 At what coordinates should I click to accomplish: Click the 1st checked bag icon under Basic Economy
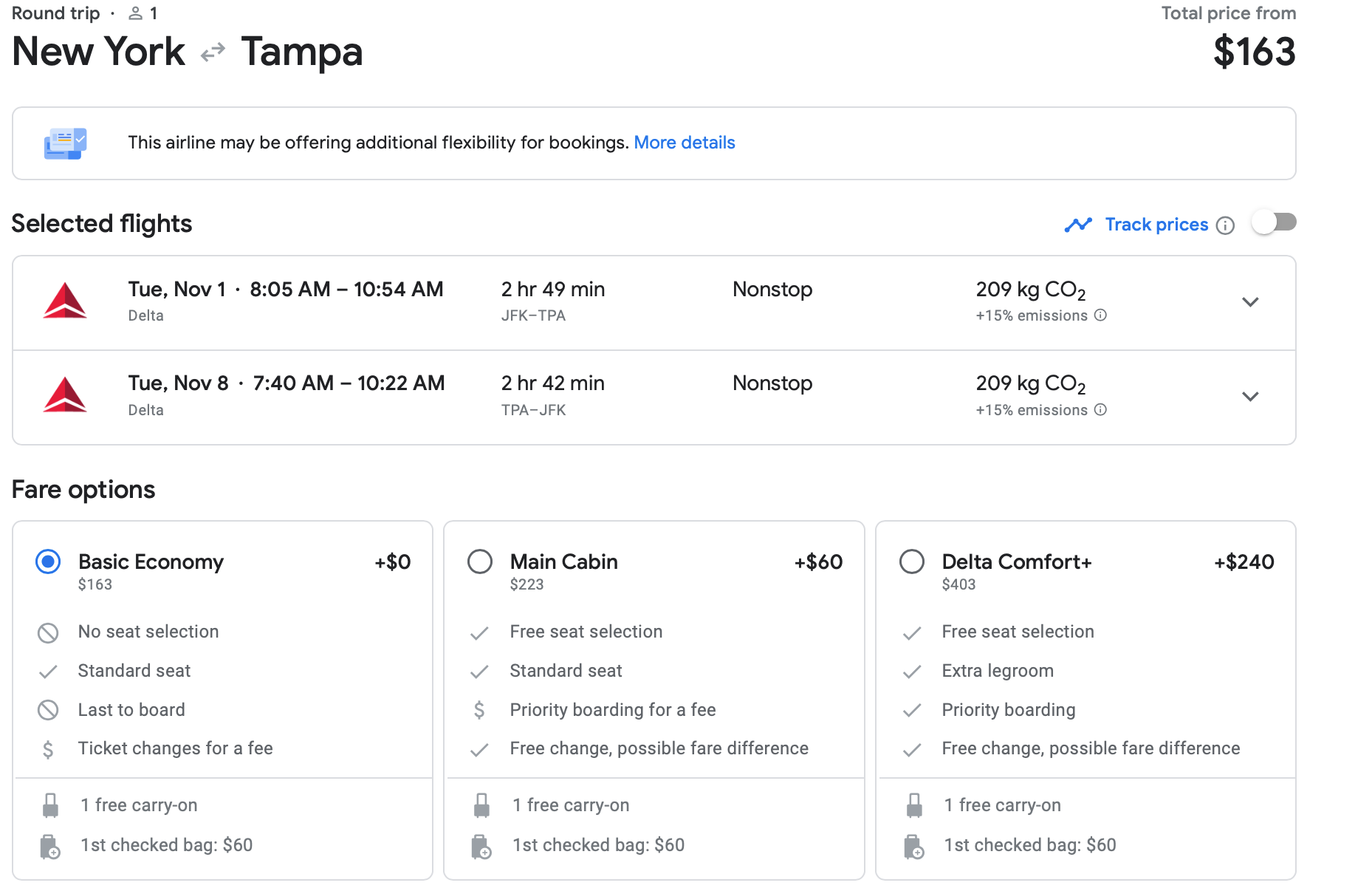[49, 846]
